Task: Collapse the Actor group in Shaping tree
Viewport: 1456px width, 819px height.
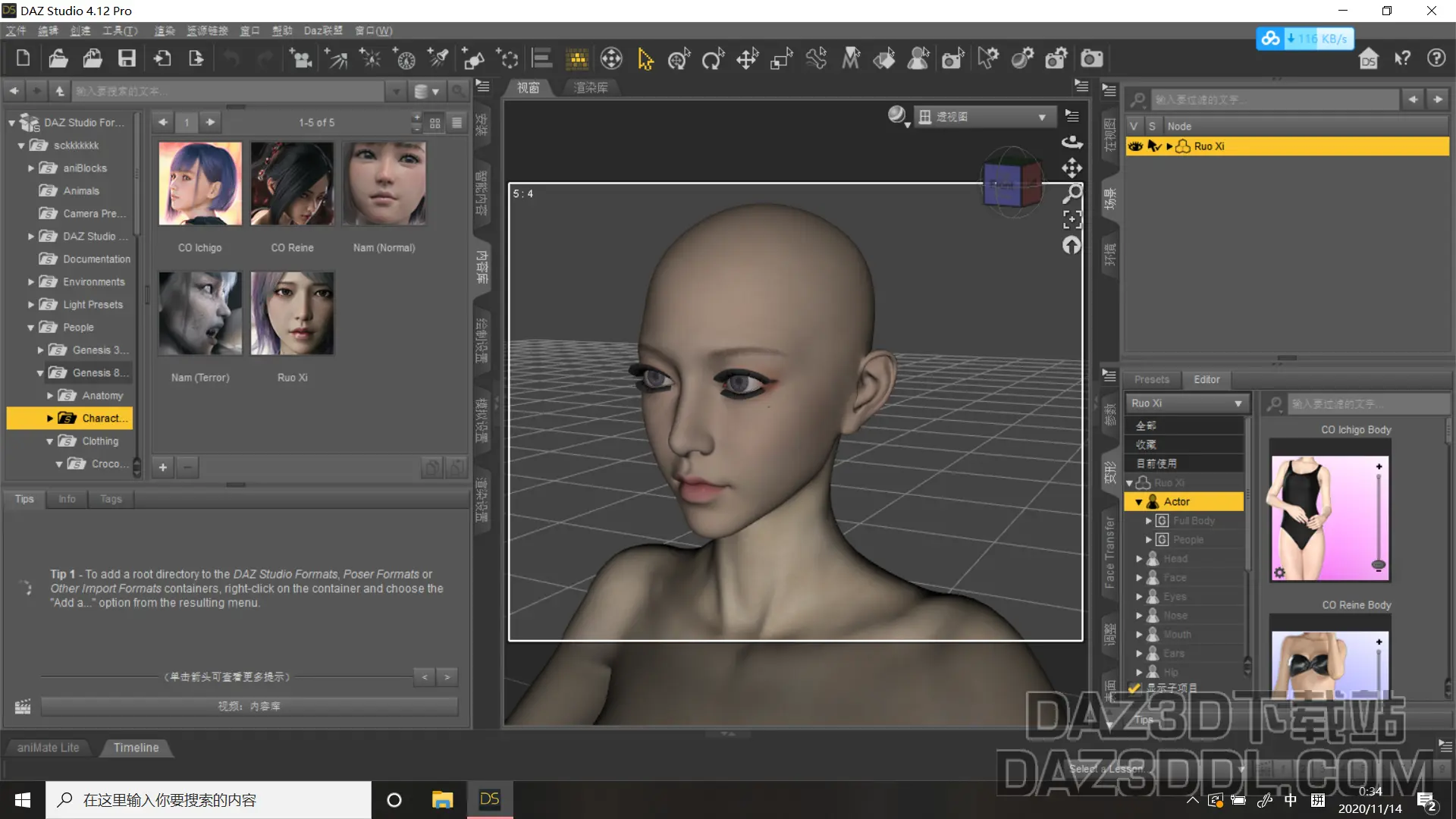Action: (x=1139, y=502)
